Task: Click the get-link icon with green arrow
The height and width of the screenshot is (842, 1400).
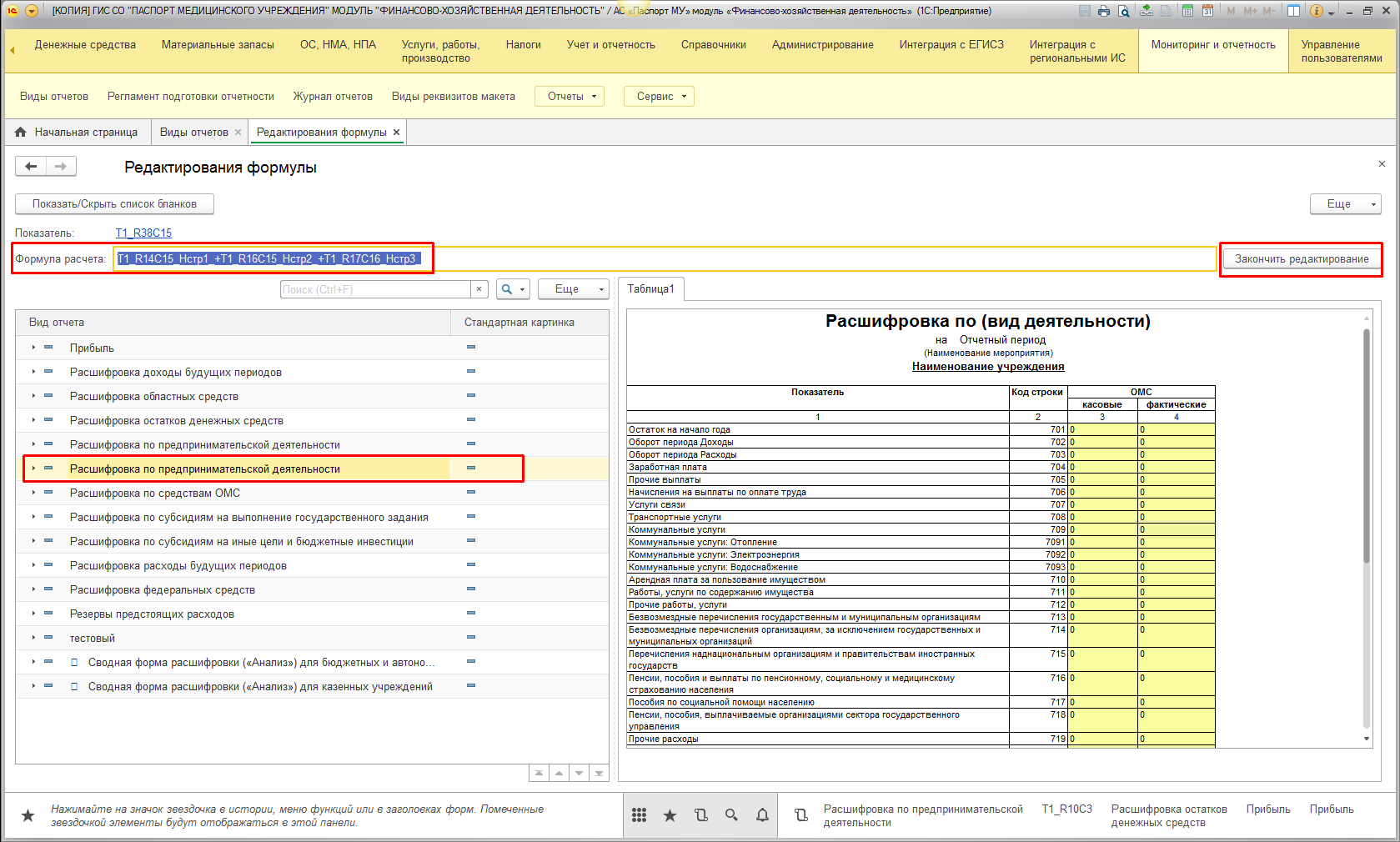Action: tap(1147, 11)
